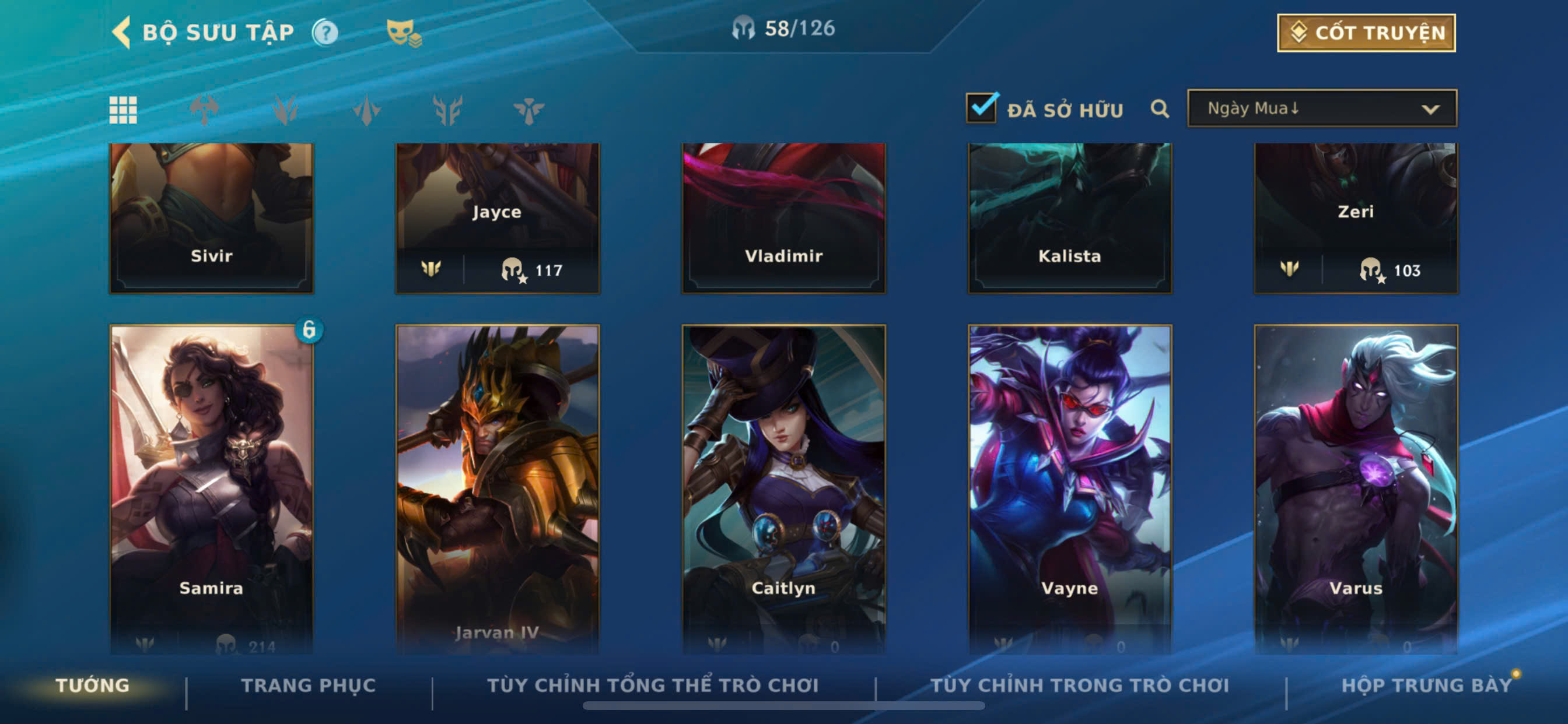1568x724 pixels.
Task: Click the Cốt Truyện button
Action: [1366, 33]
